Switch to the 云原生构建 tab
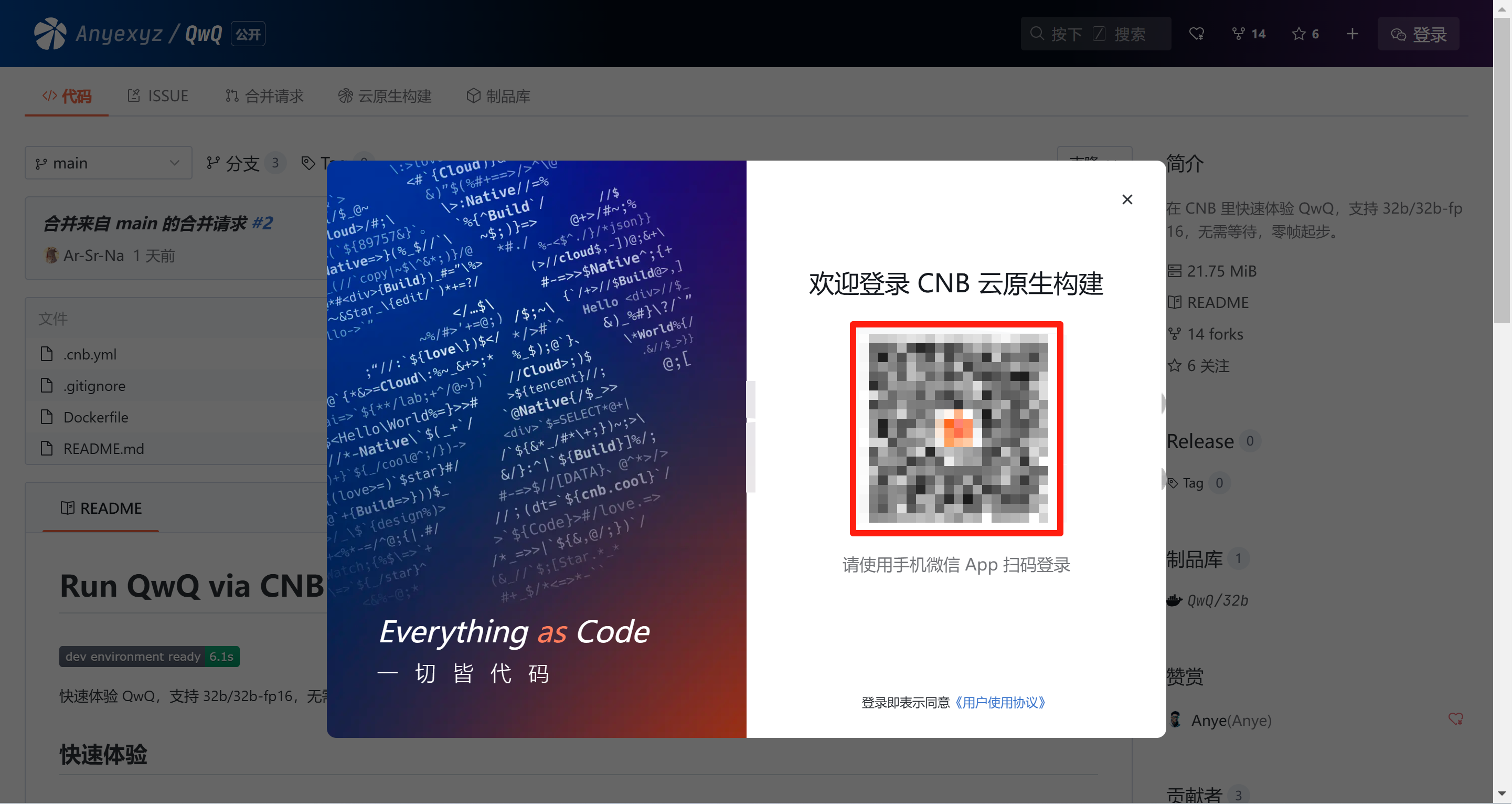Viewport: 1512px width, 804px height. click(385, 96)
